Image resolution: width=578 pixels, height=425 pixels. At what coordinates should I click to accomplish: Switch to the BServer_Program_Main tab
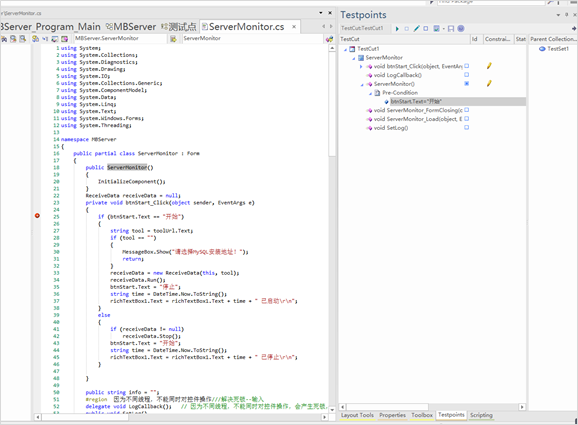51,27
